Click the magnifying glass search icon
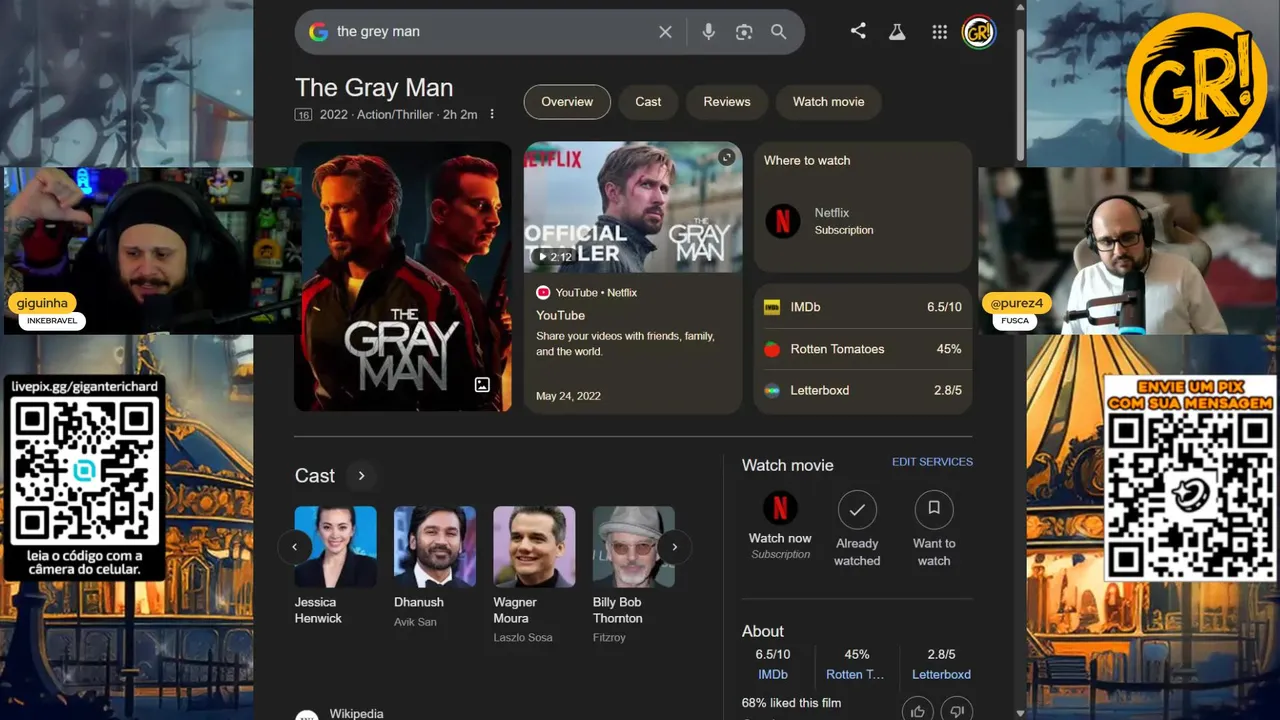Image resolution: width=1280 pixels, height=720 pixels. [778, 32]
